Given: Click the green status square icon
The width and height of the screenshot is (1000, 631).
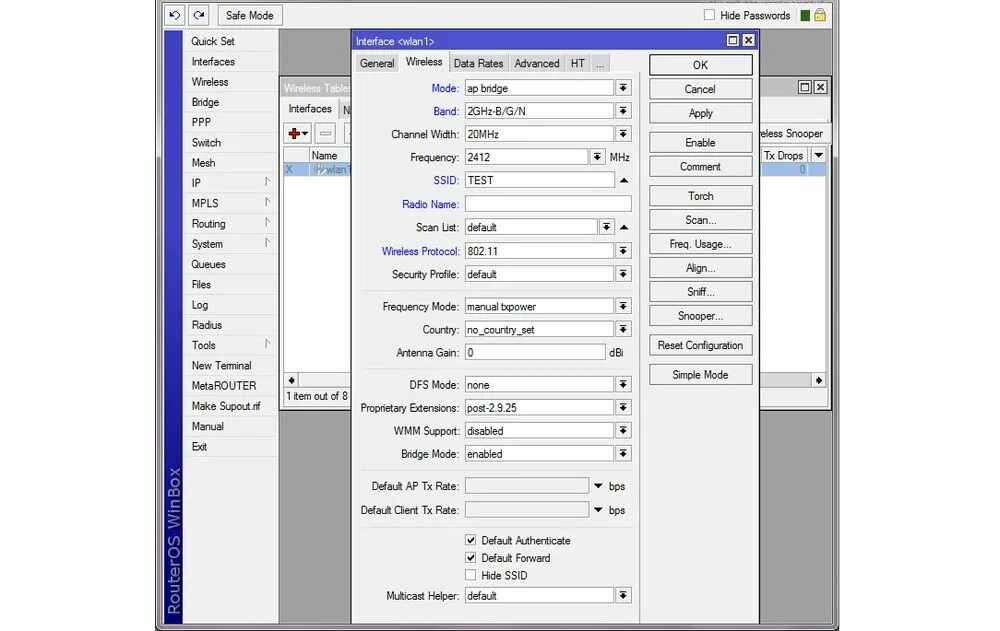Looking at the screenshot, I should [805, 15].
